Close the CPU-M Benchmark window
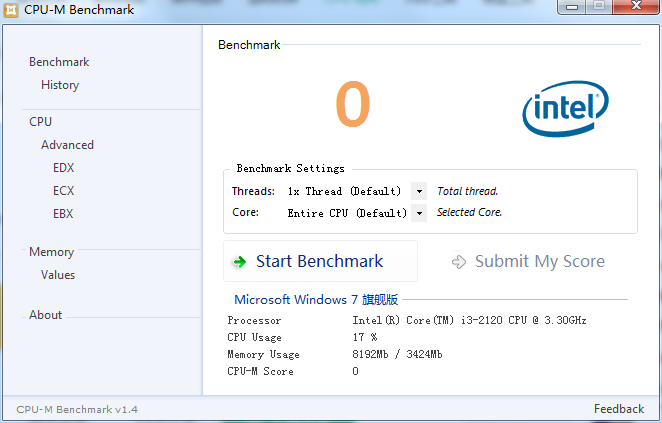Screen dimensions: 662x423 tap(637, 6)
